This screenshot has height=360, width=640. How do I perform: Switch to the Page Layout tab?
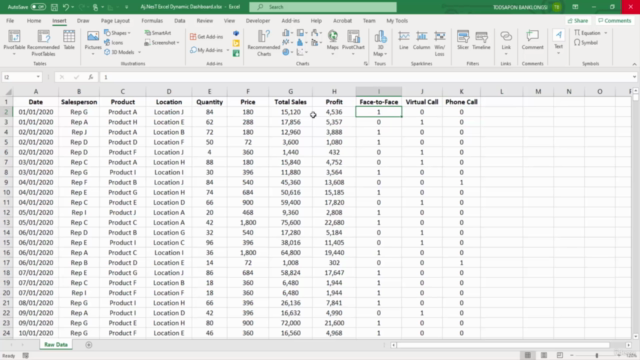click(115, 20)
